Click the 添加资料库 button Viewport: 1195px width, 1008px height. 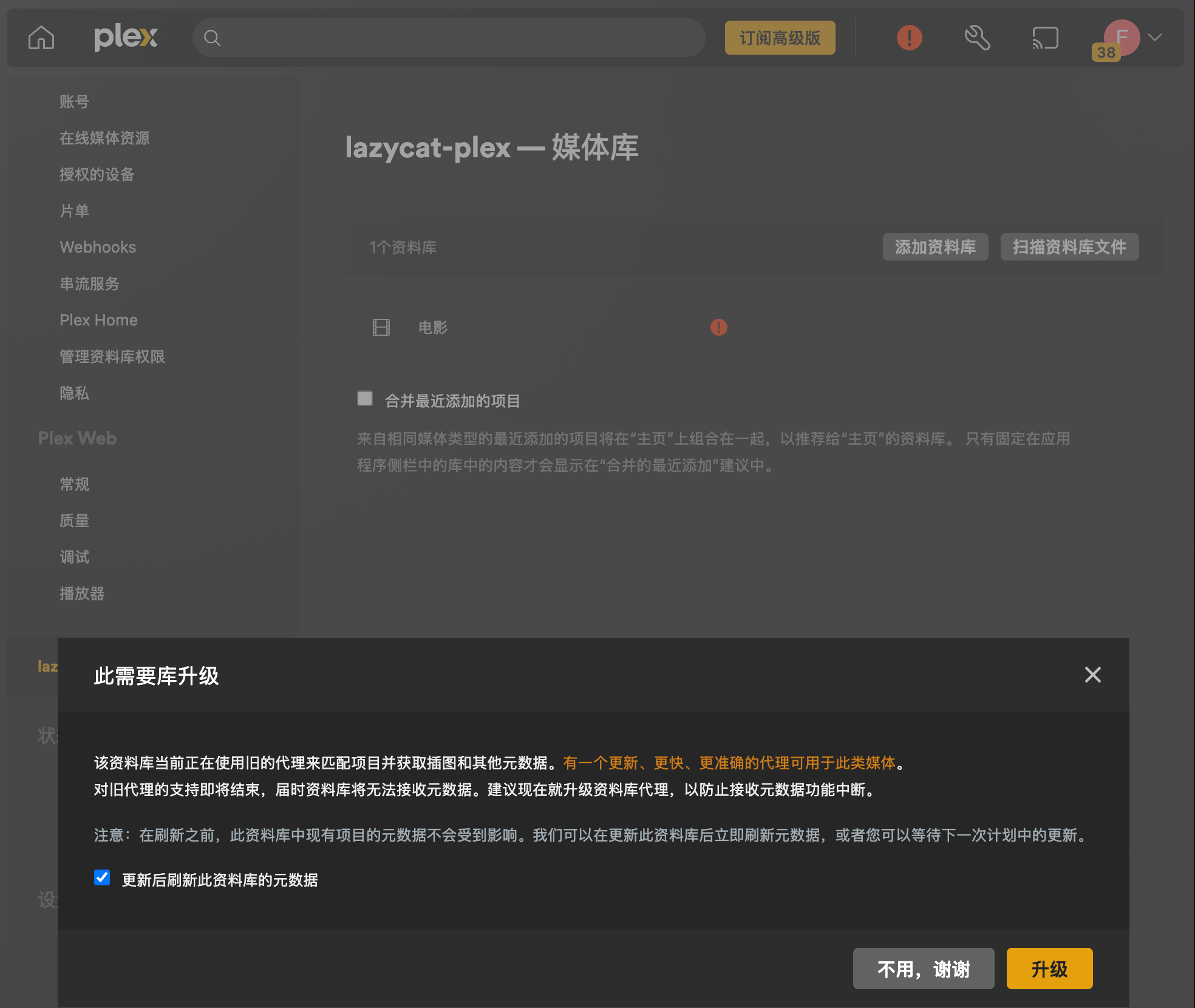[x=935, y=247]
